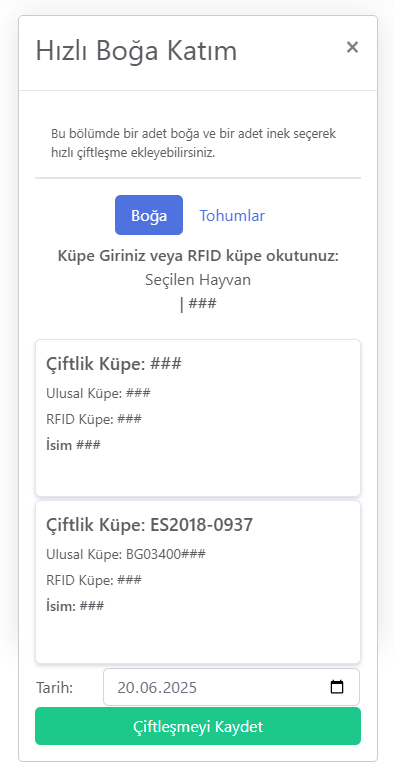Screen dimensions: 394x771
Task: Click the İsim: ### line in second card
Action: (75, 606)
